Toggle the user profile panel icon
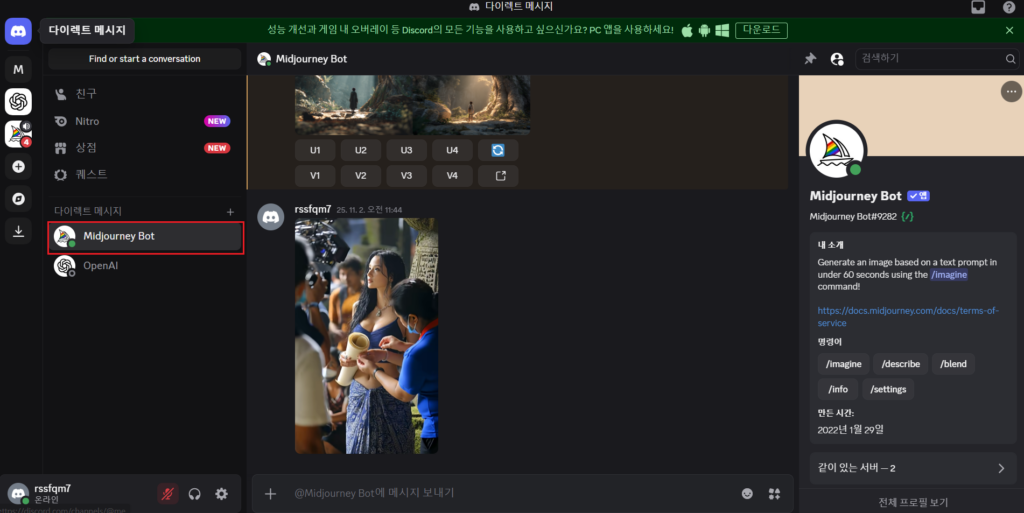 point(837,59)
